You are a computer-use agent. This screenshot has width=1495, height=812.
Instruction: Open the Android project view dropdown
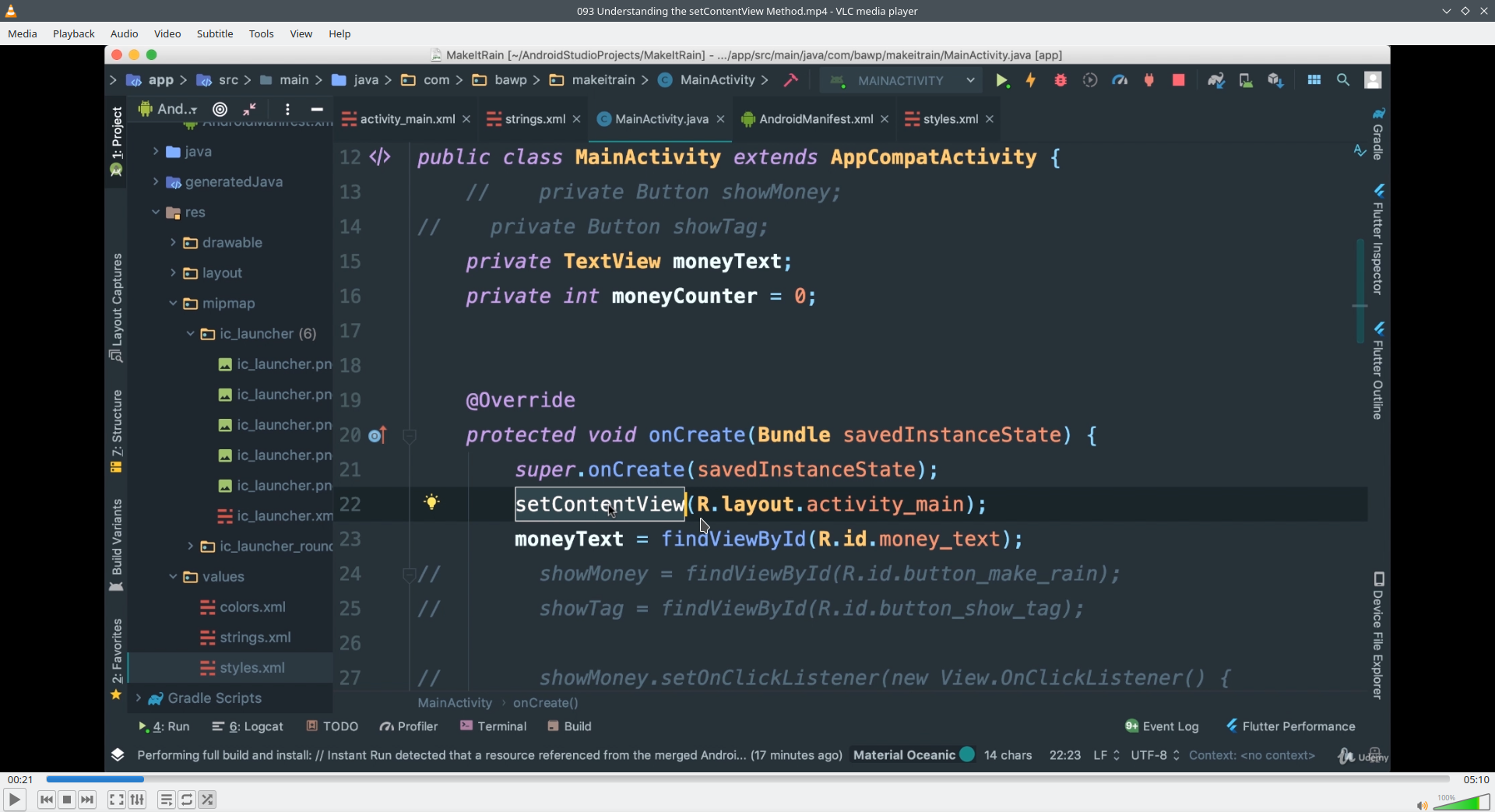point(168,109)
